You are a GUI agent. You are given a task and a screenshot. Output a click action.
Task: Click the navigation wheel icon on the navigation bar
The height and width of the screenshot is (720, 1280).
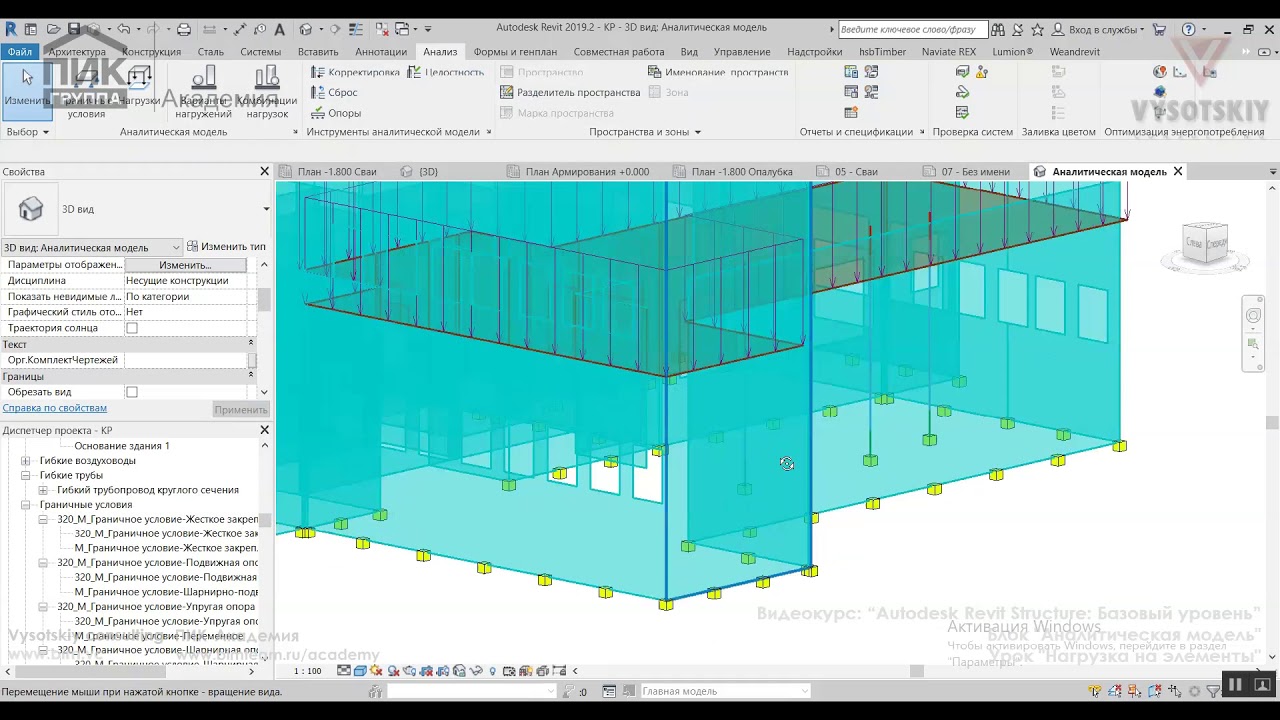point(1253,316)
